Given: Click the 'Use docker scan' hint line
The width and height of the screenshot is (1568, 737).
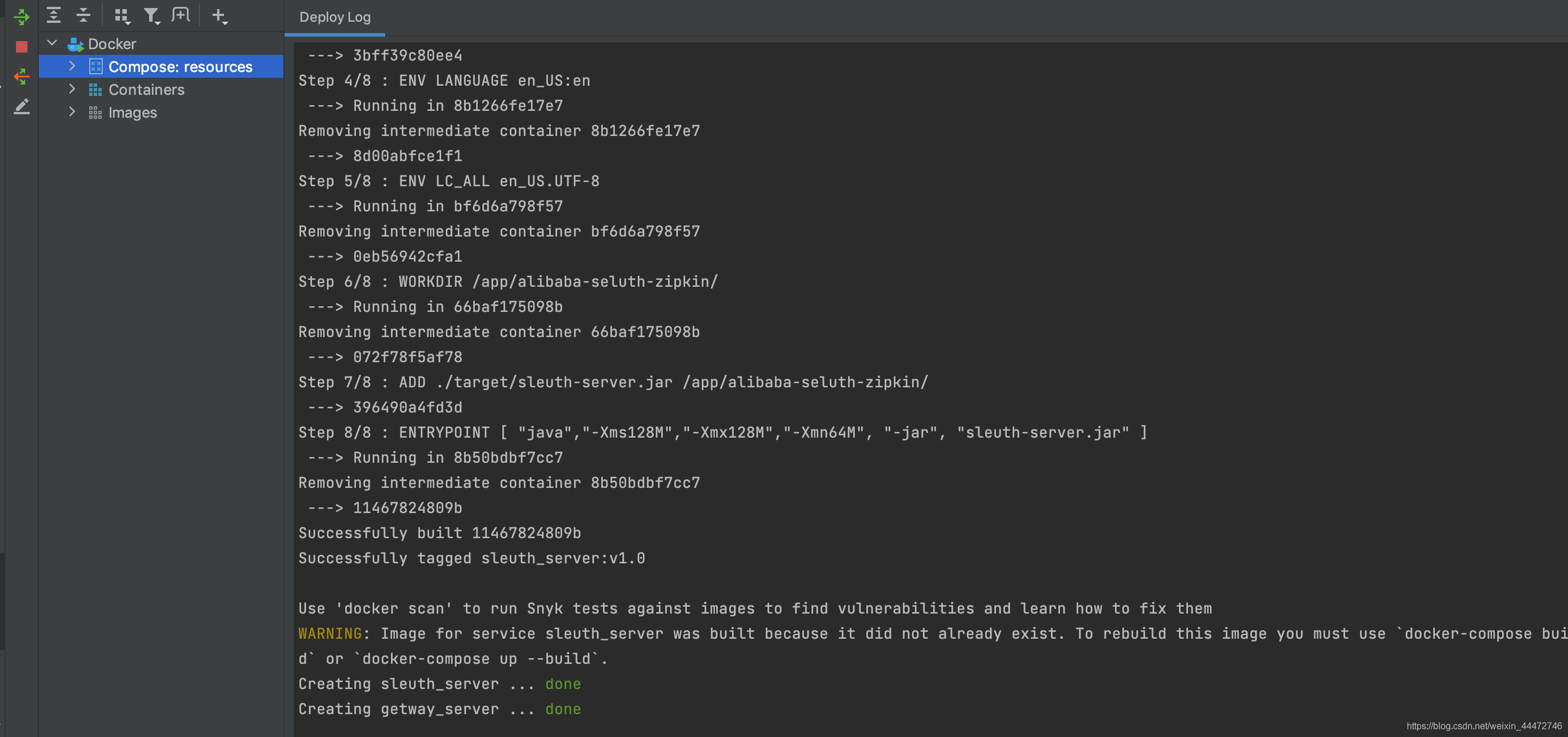Looking at the screenshot, I should 755,608.
